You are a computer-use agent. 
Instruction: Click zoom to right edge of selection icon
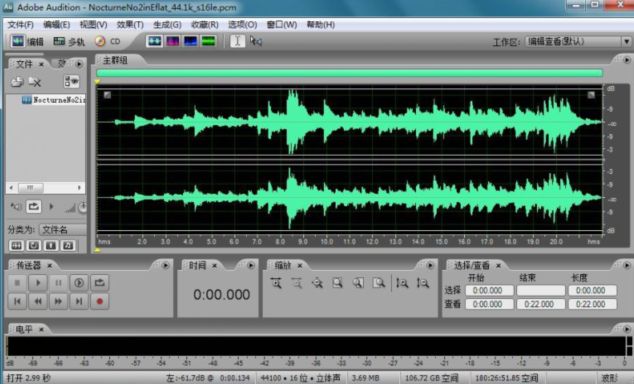coord(379,283)
